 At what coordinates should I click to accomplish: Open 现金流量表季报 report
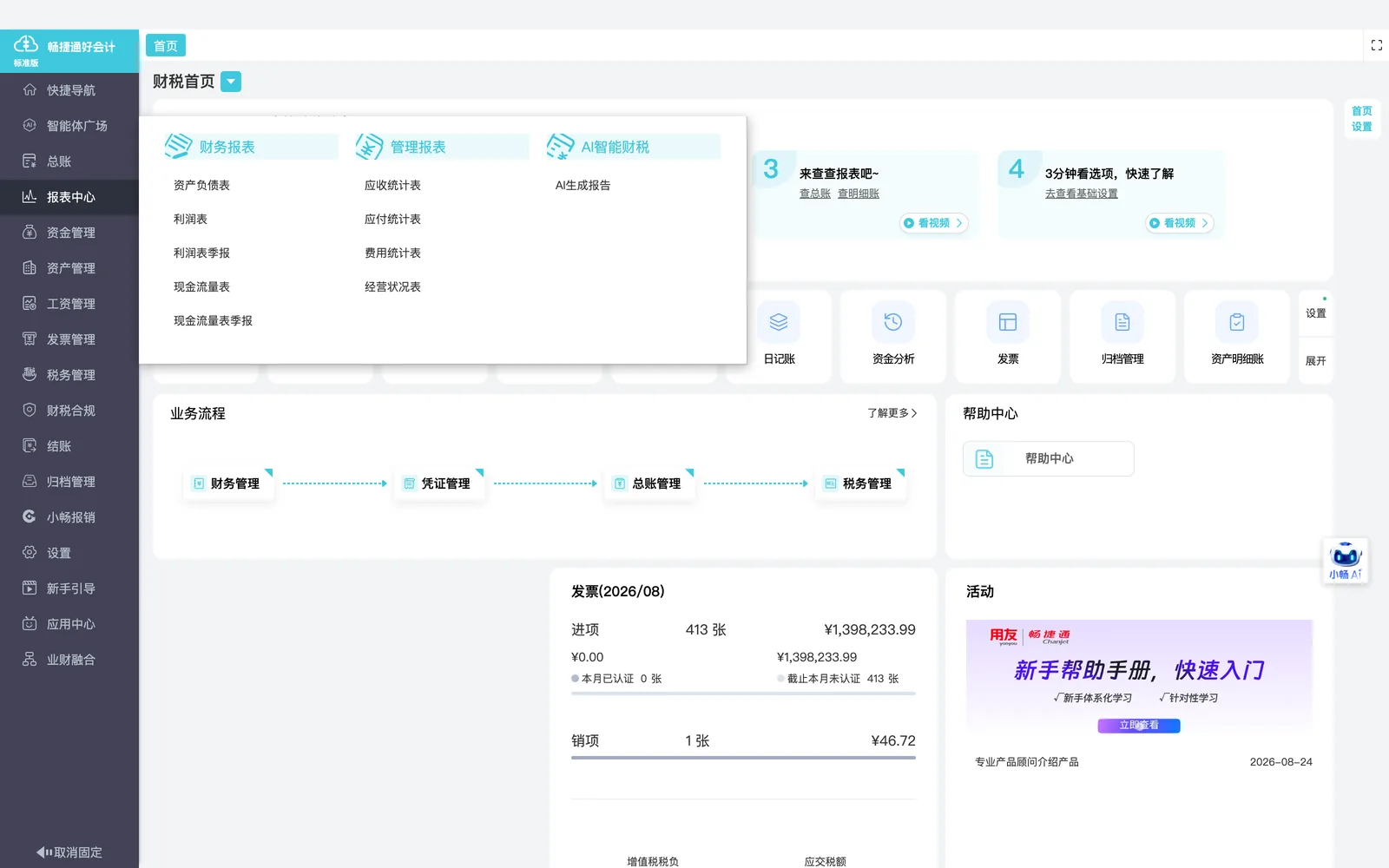click(x=213, y=320)
